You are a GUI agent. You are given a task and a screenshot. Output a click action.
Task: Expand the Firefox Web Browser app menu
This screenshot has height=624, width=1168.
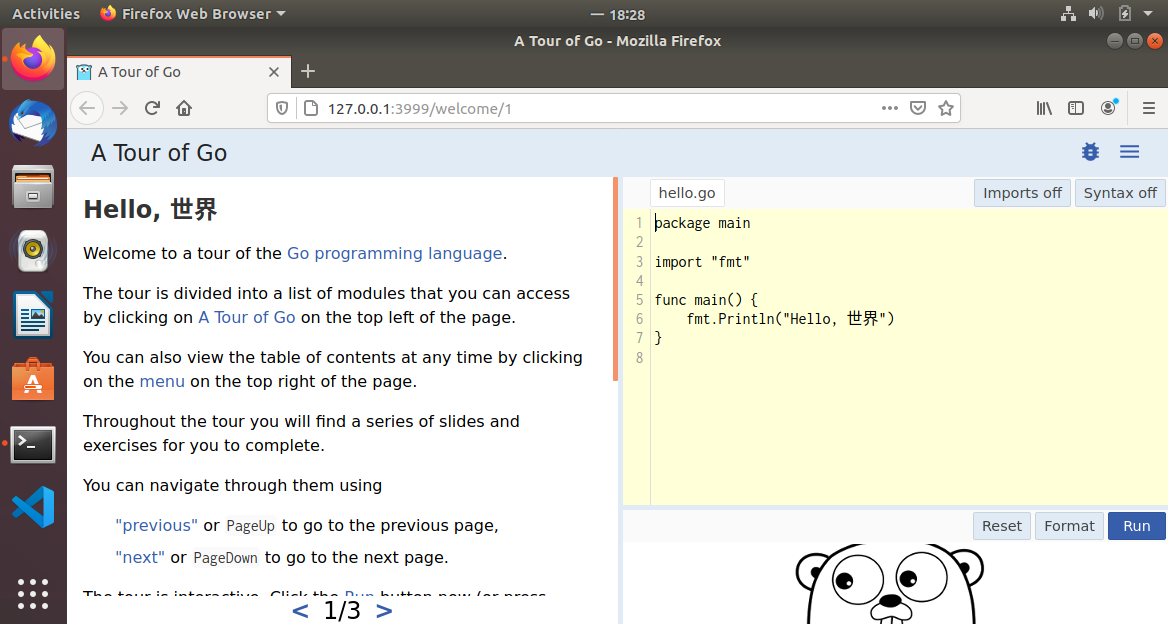pyautogui.click(x=193, y=13)
